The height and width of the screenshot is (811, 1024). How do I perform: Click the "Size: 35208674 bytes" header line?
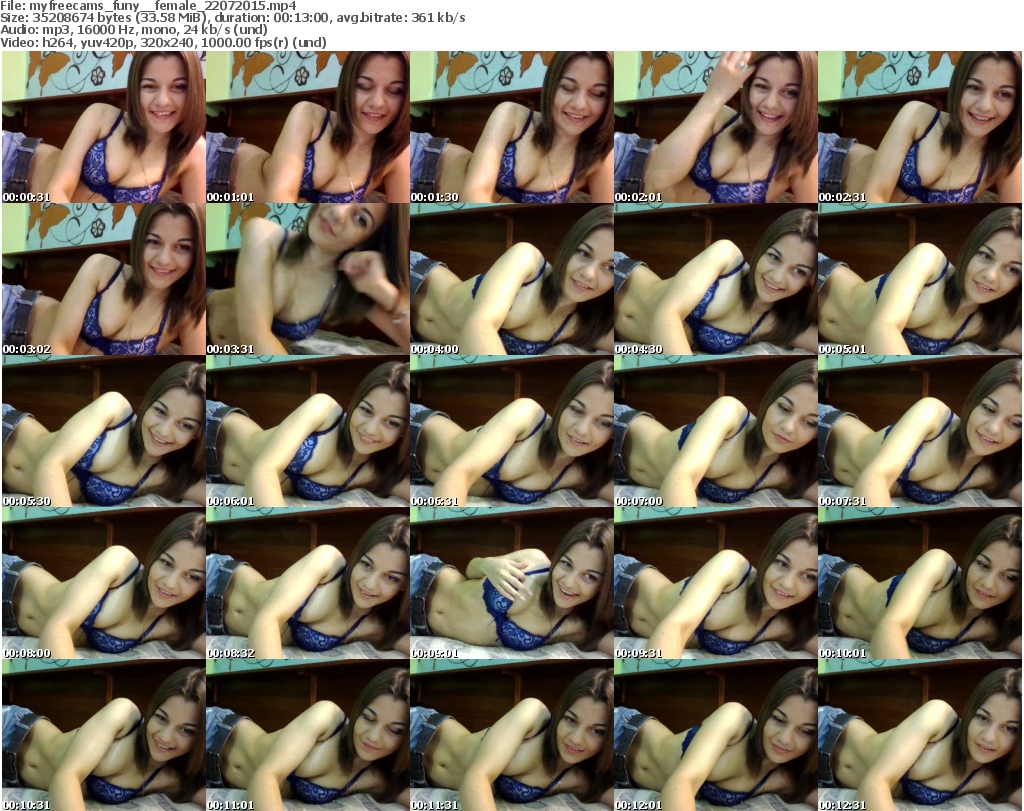tap(233, 18)
